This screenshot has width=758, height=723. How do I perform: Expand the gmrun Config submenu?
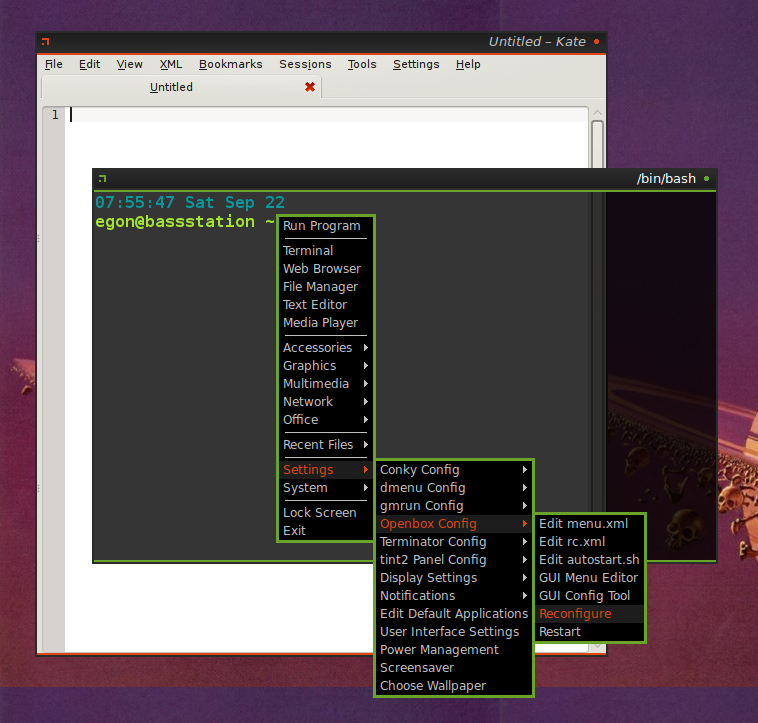[454, 506]
